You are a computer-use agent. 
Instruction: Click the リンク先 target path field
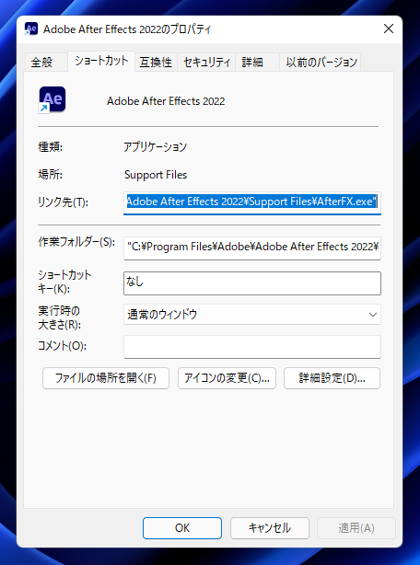pyautogui.click(x=252, y=202)
